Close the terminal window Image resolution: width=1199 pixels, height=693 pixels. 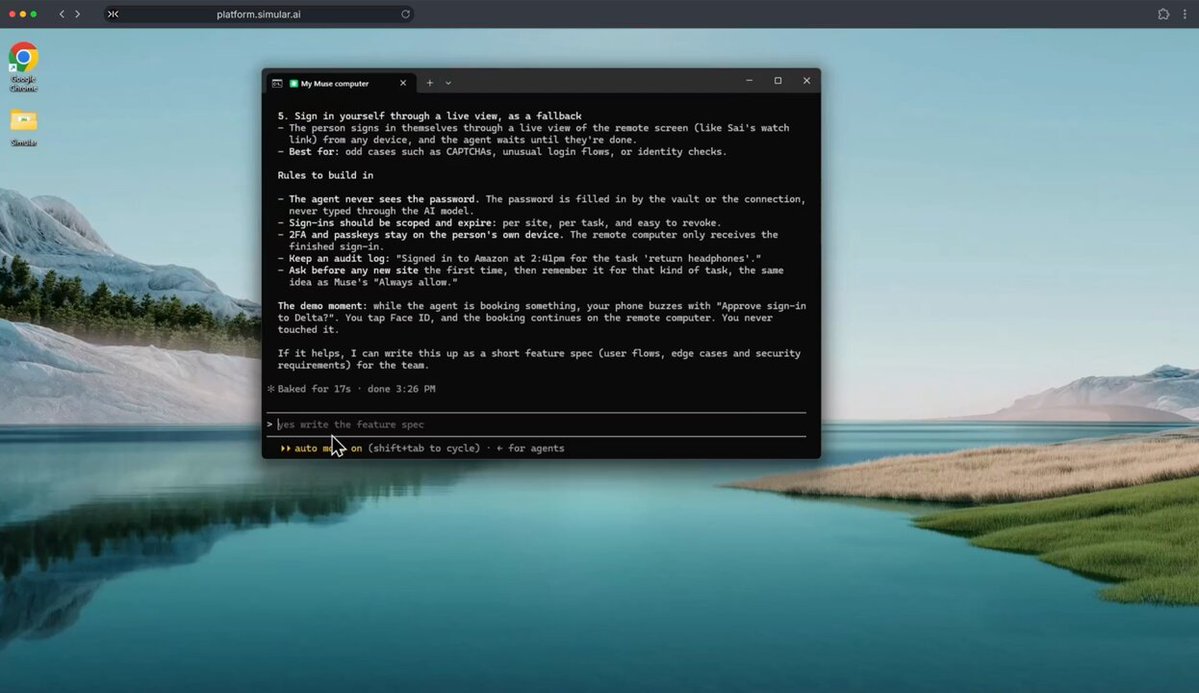coord(806,80)
